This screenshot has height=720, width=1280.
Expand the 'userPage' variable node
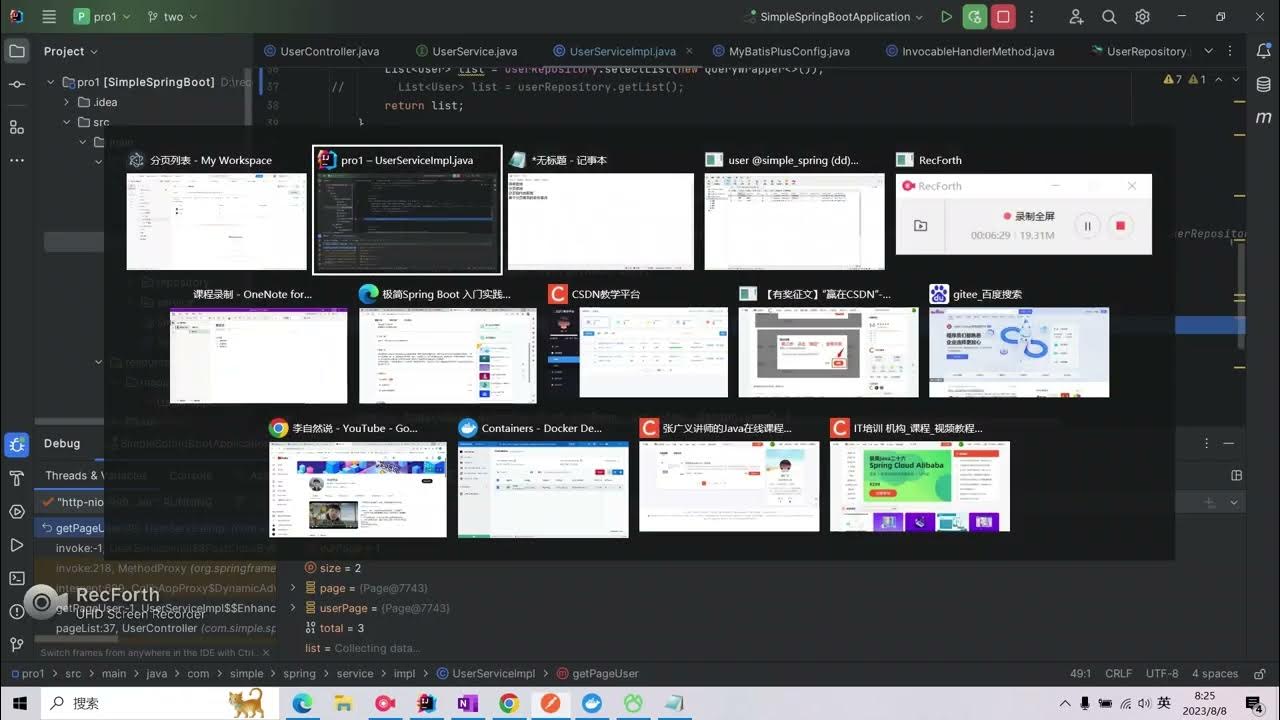293,608
